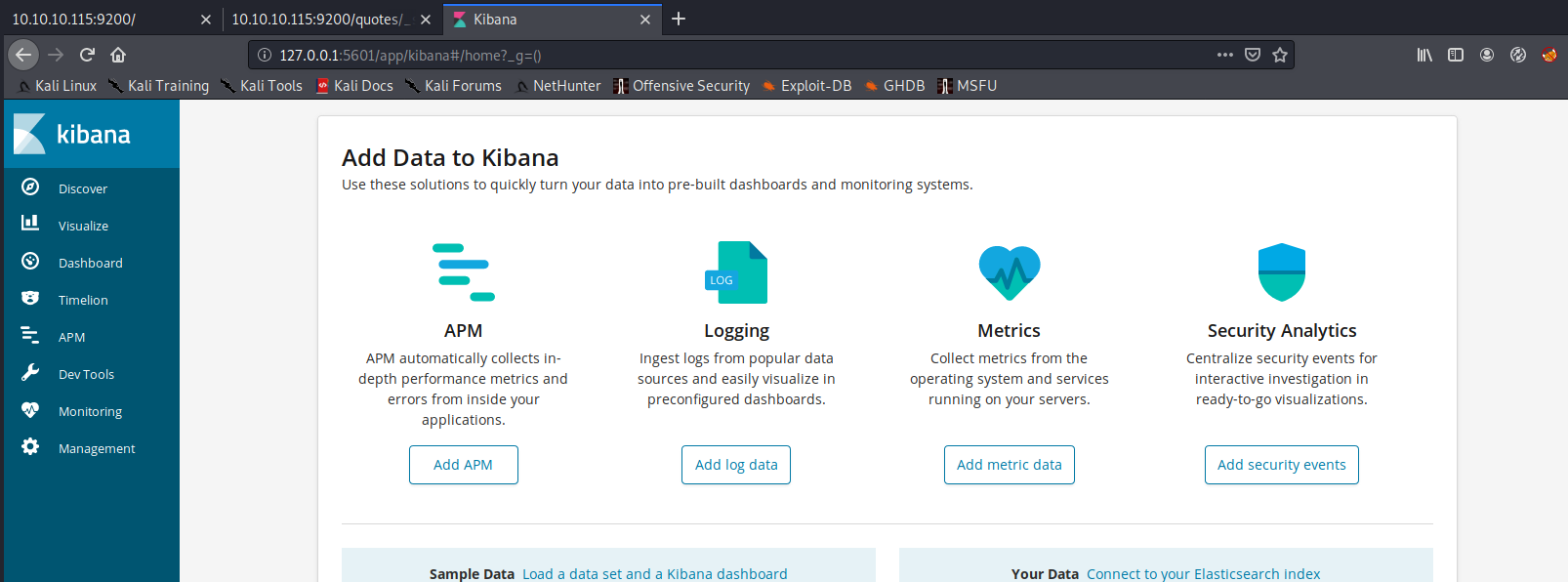1568x582 pixels.
Task: Click the Add security events button
Action: 1281,465
